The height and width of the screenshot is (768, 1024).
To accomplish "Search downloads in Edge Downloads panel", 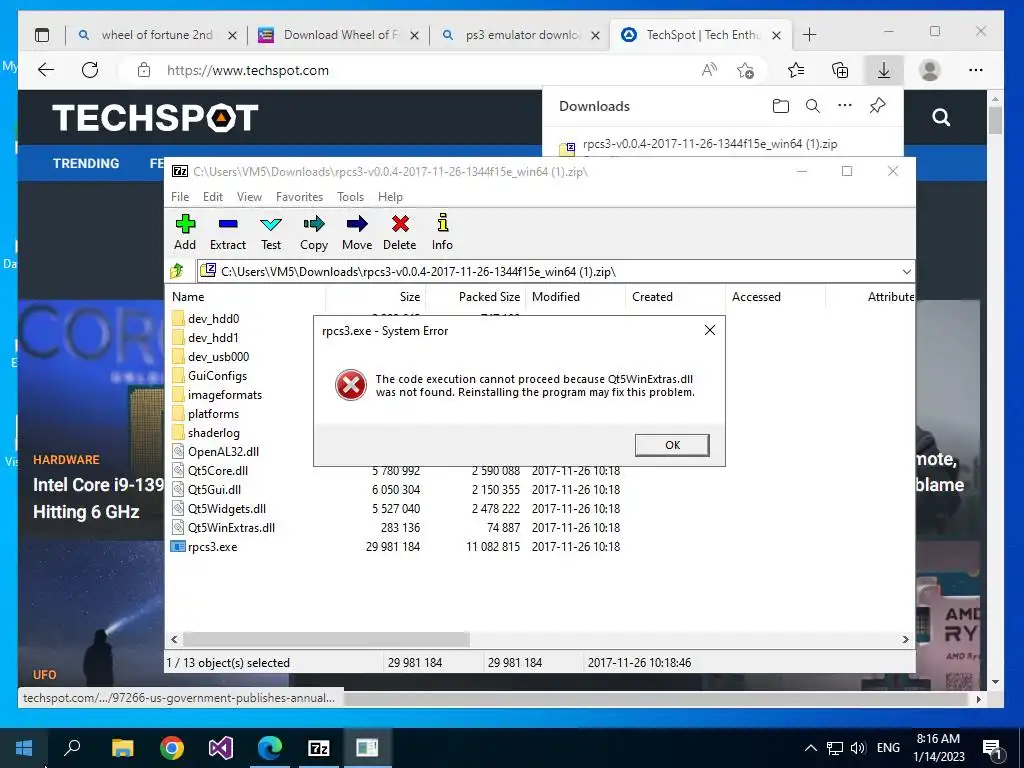I will pyautogui.click(x=812, y=106).
